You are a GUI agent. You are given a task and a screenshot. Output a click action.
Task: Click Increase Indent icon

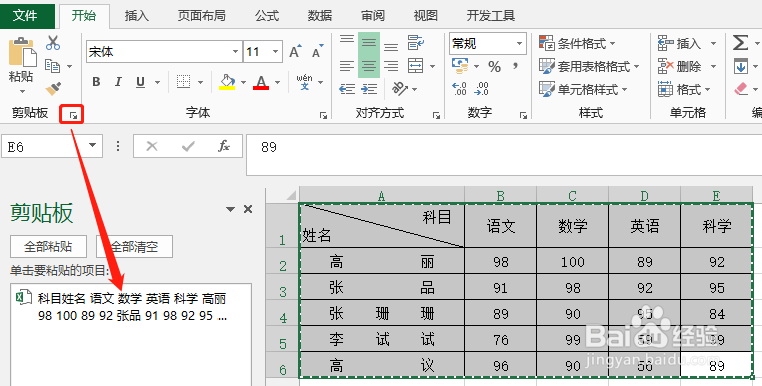click(x=369, y=88)
